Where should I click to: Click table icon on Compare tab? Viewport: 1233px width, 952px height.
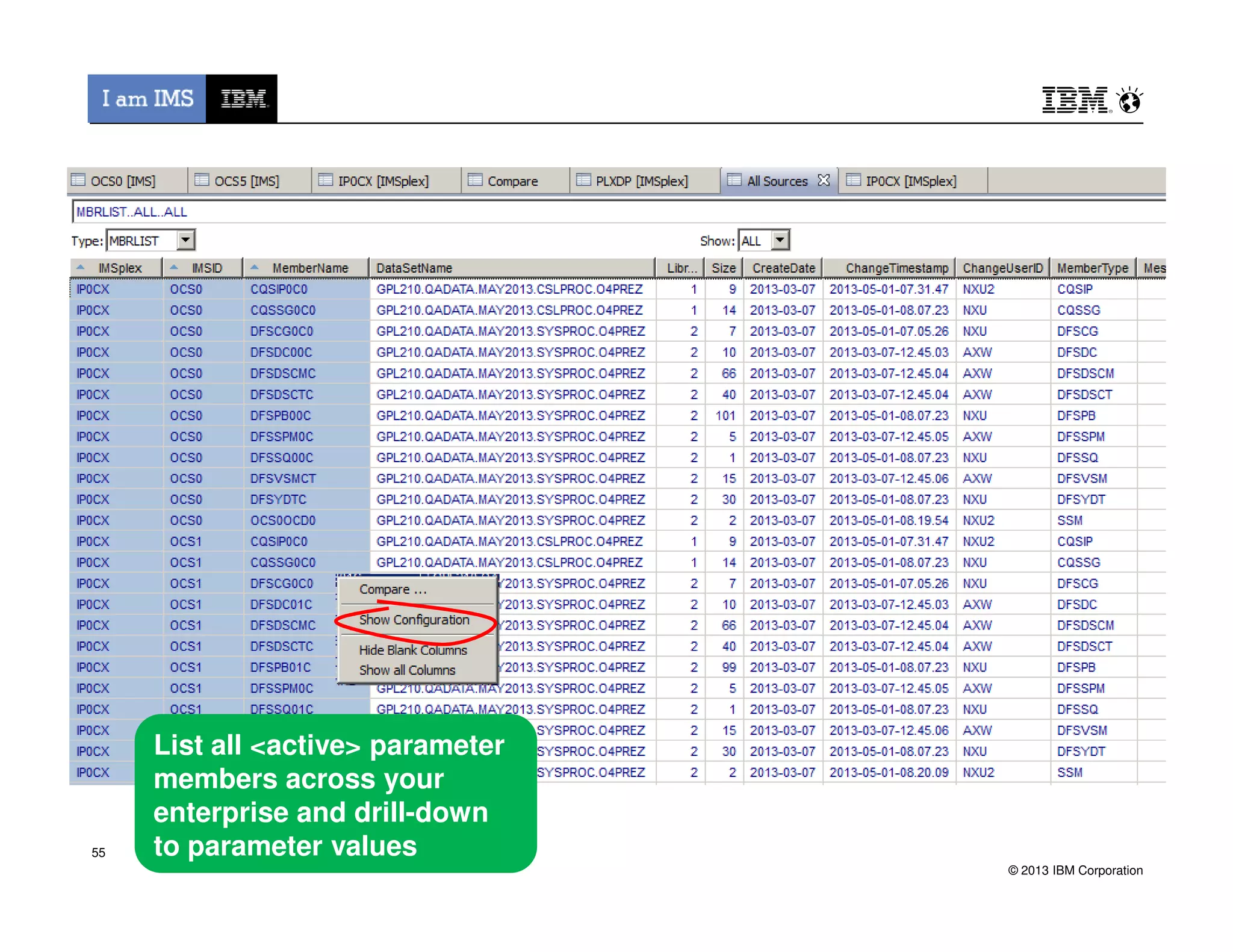475,180
